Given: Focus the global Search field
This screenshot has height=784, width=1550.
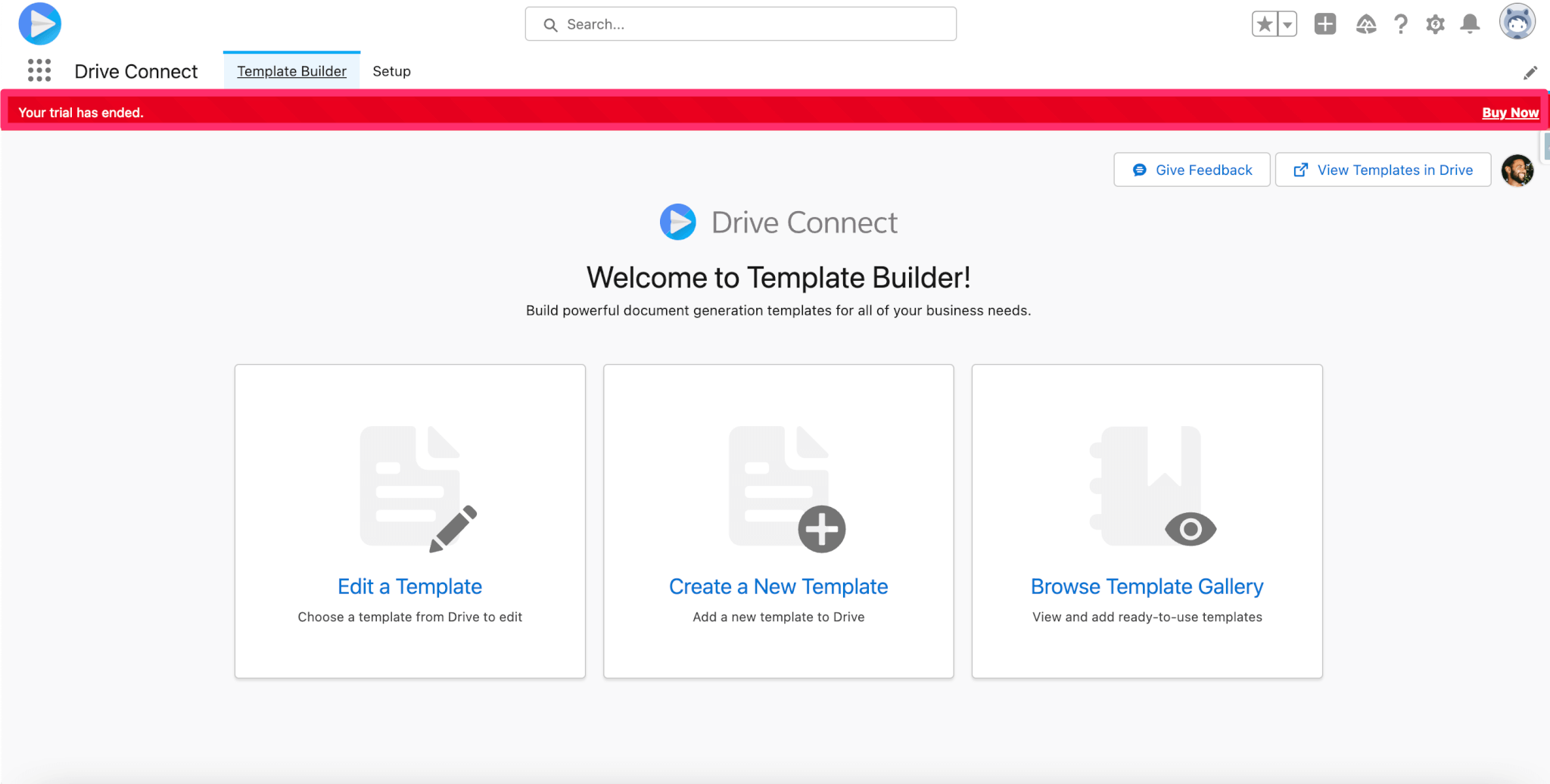Looking at the screenshot, I should [741, 24].
